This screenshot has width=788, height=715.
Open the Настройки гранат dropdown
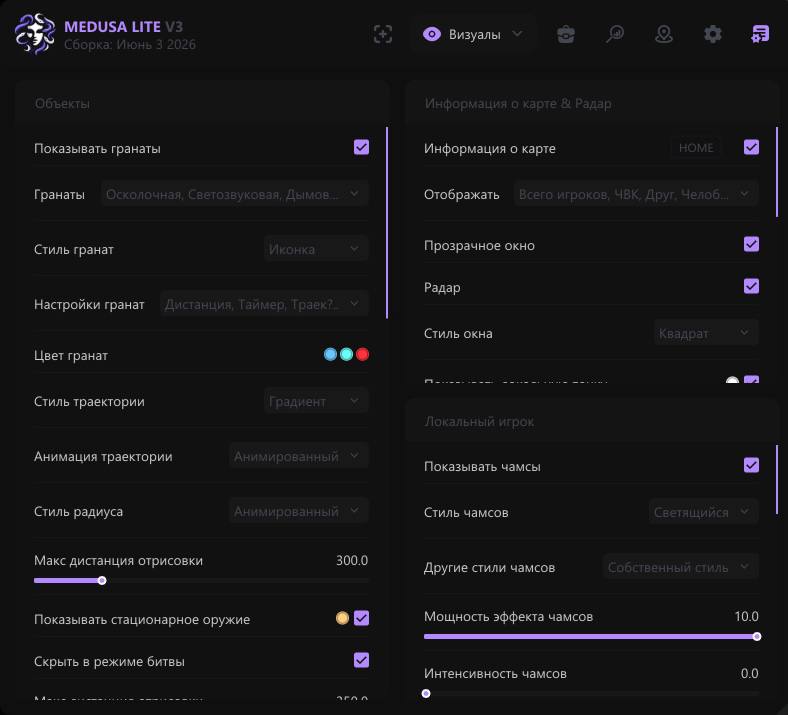pos(264,304)
